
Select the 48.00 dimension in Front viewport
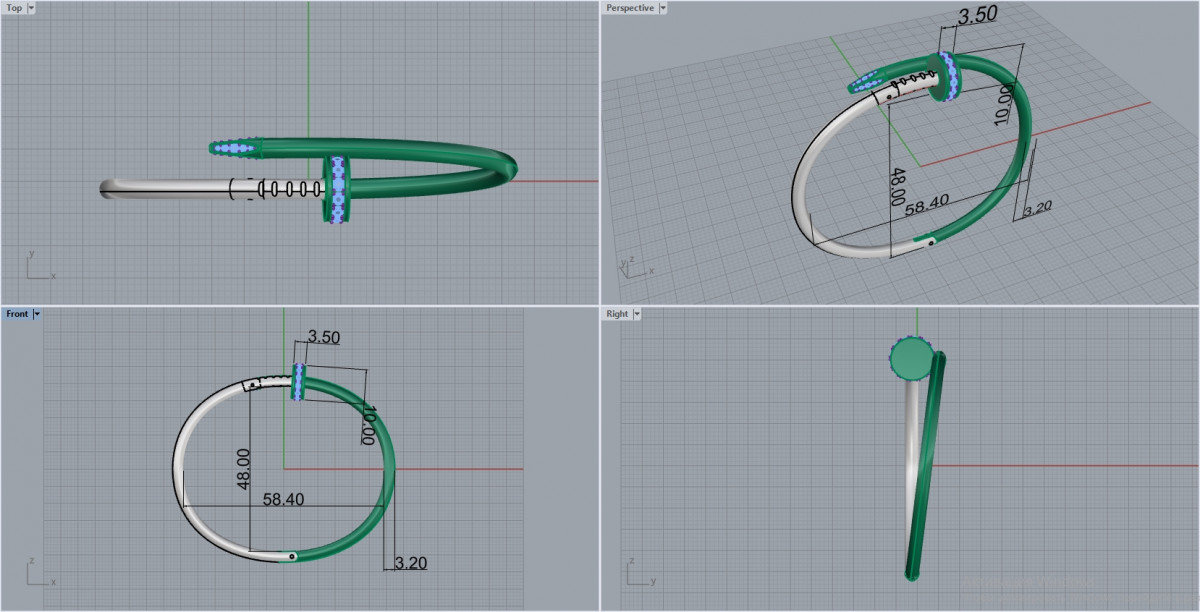[244, 468]
